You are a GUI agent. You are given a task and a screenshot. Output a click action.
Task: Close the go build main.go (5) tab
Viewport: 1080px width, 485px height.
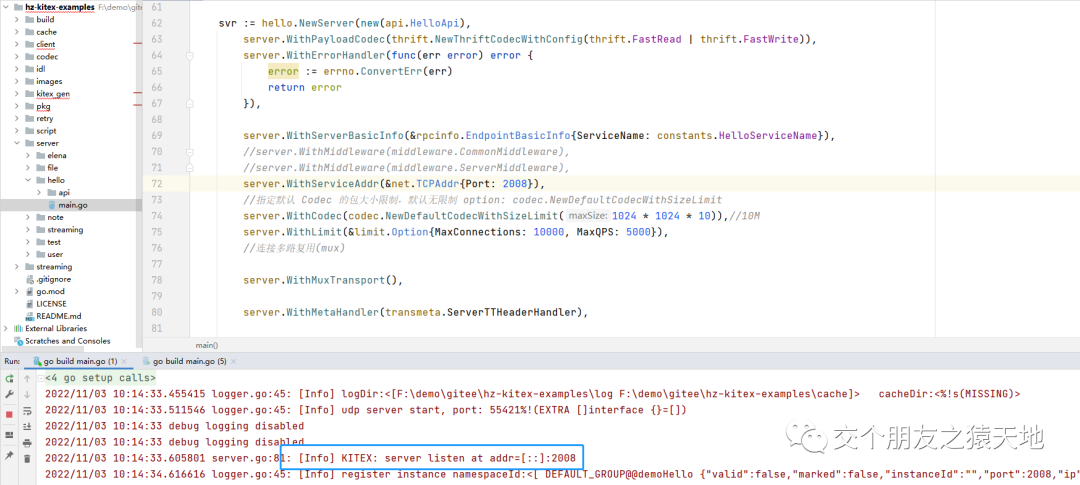coord(233,362)
